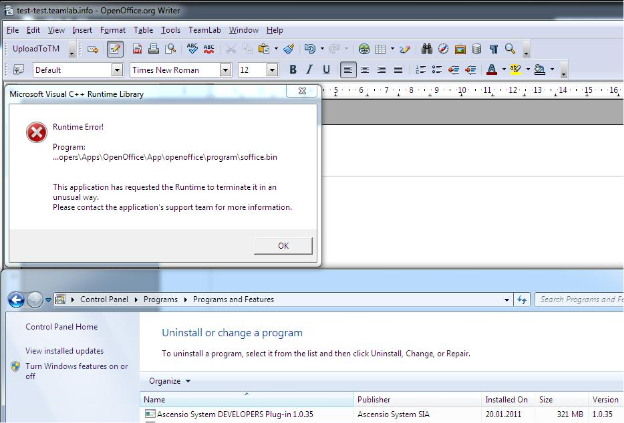Open the Insert menu
This screenshot has height=423, width=624.
point(82,30)
